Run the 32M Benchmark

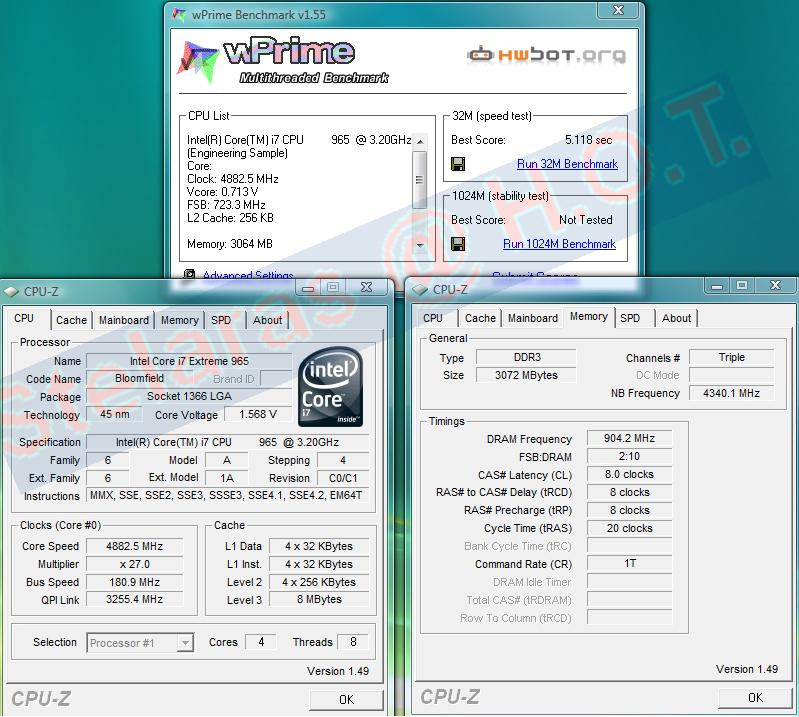pyautogui.click(x=567, y=164)
